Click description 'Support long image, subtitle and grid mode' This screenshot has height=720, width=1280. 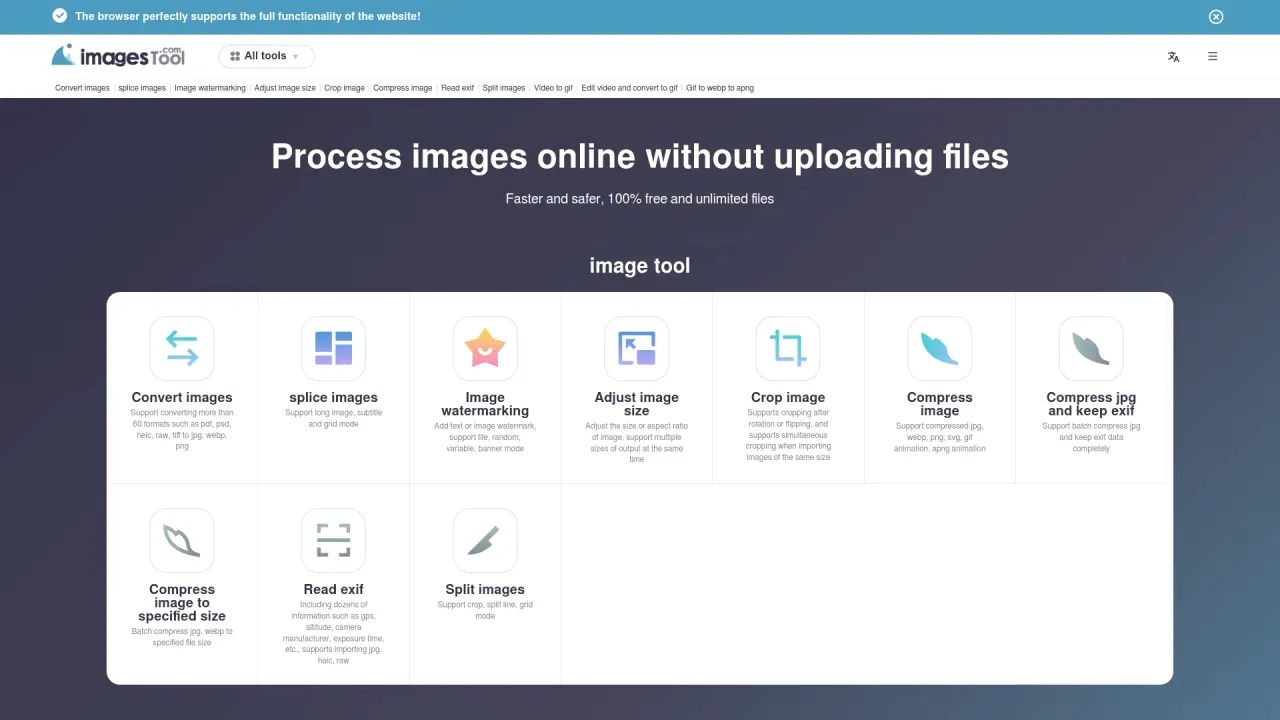[x=333, y=418]
